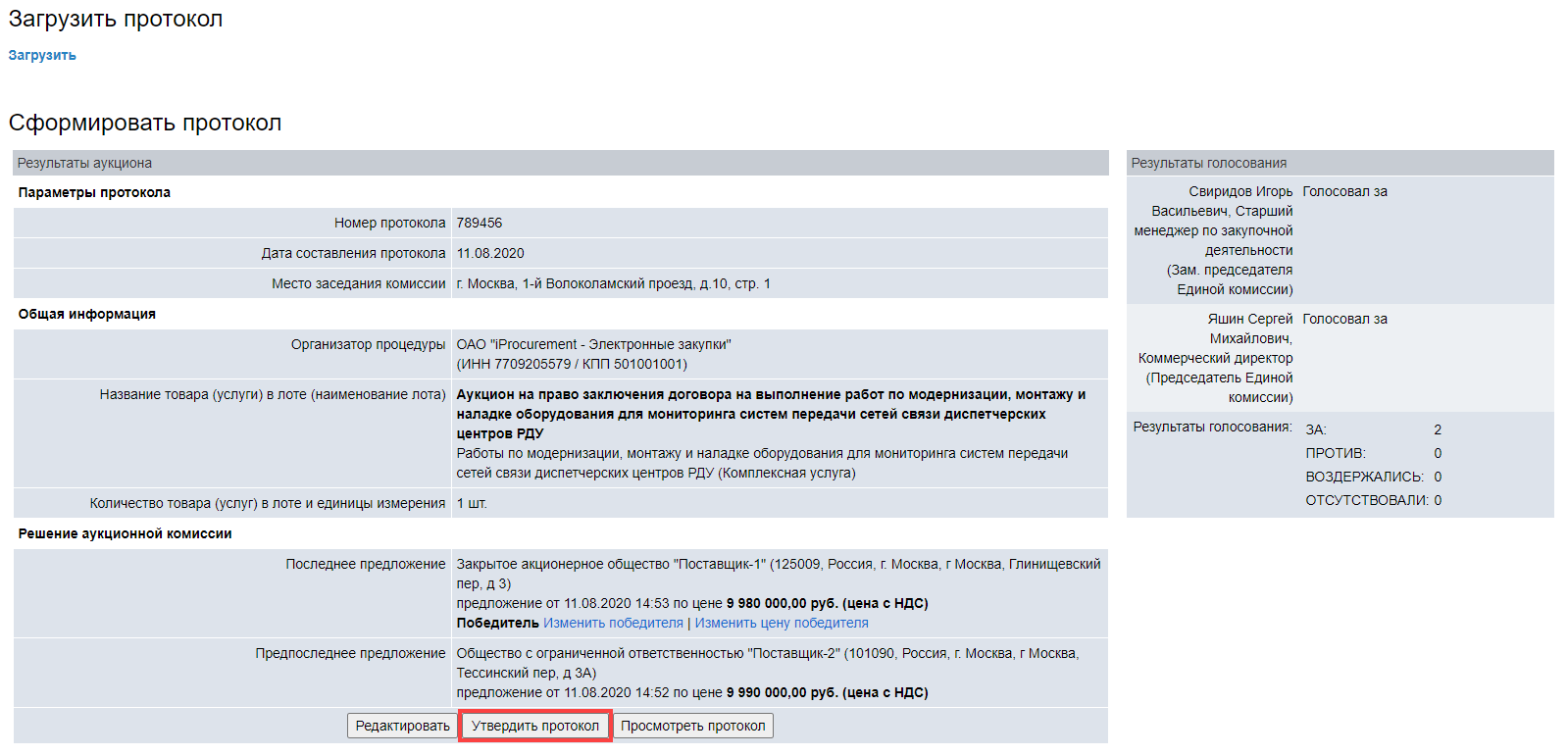Open "Просмотреть протокол" preview button
The height and width of the screenshot is (756, 1568).
click(x=692, y=726)
